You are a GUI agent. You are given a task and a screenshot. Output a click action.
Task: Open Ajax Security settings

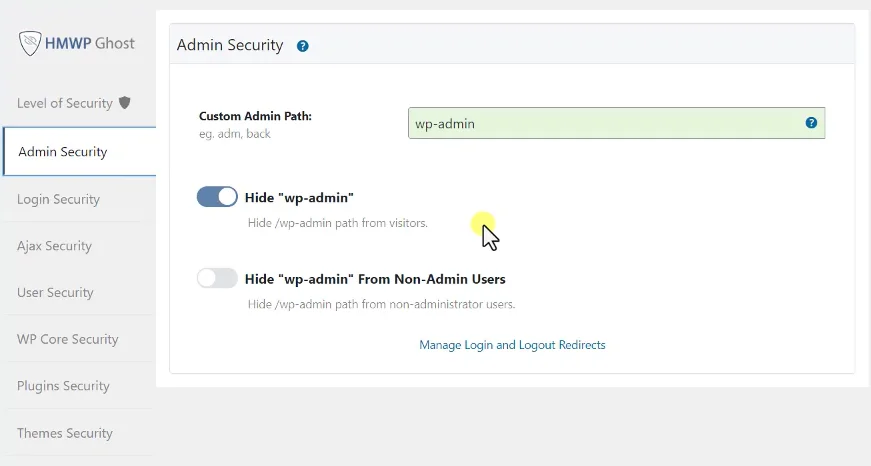pos(54,246)
